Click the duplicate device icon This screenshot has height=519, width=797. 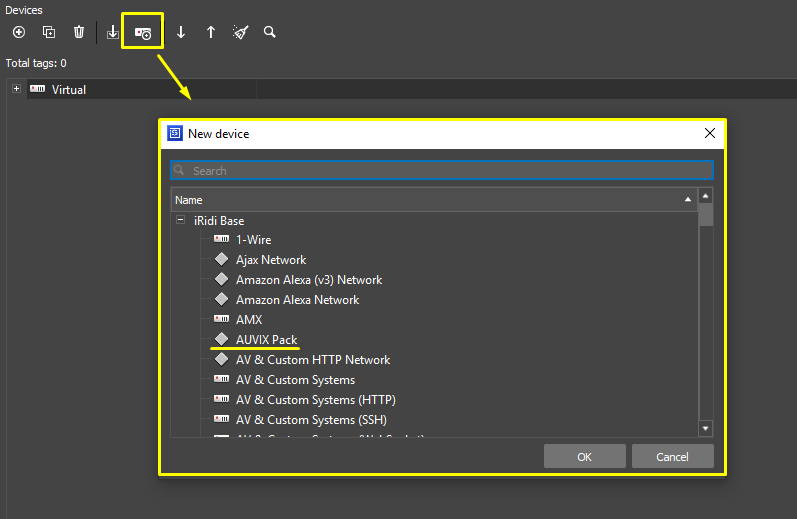tap(49, 32)
